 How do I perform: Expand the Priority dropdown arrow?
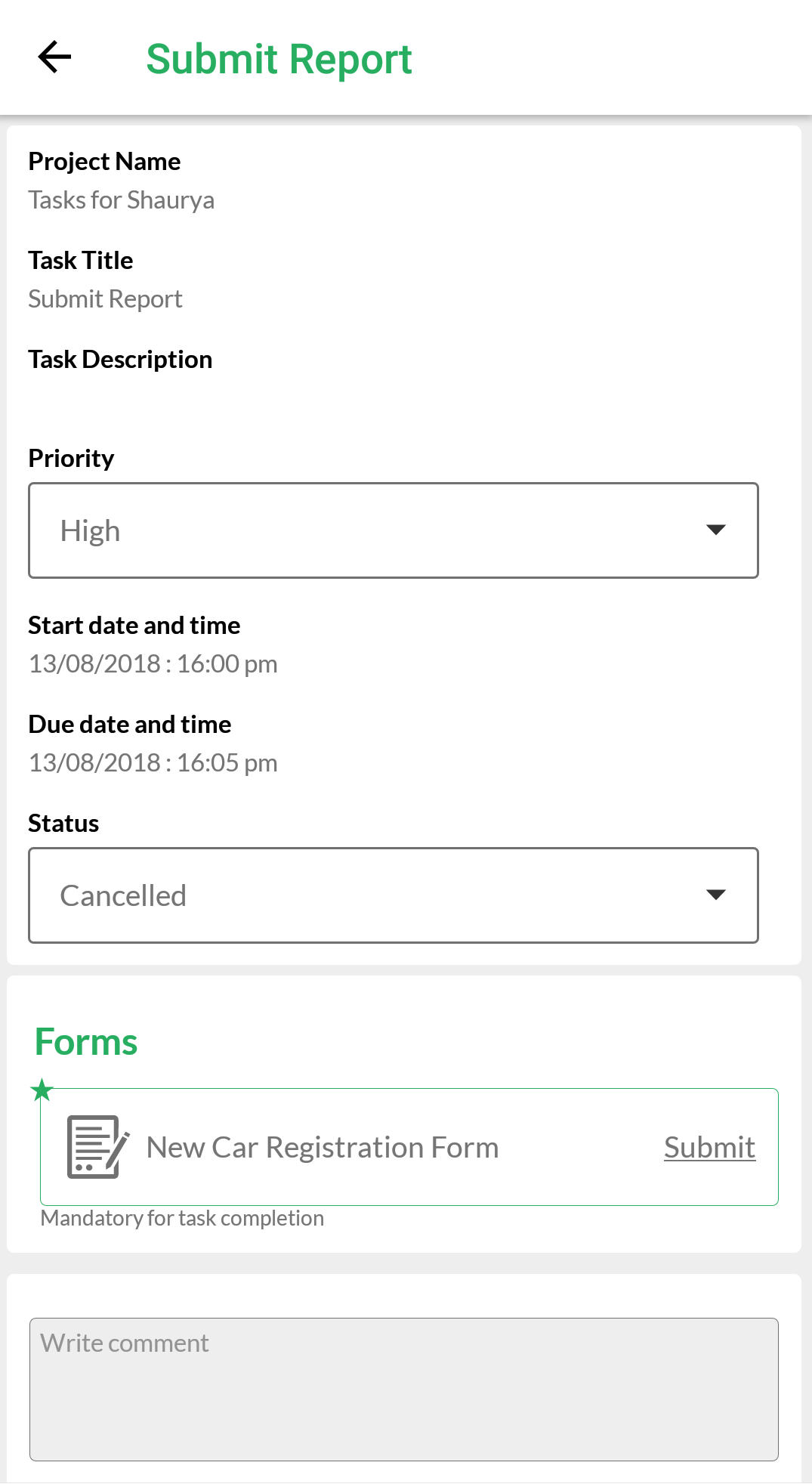(715, 530)
